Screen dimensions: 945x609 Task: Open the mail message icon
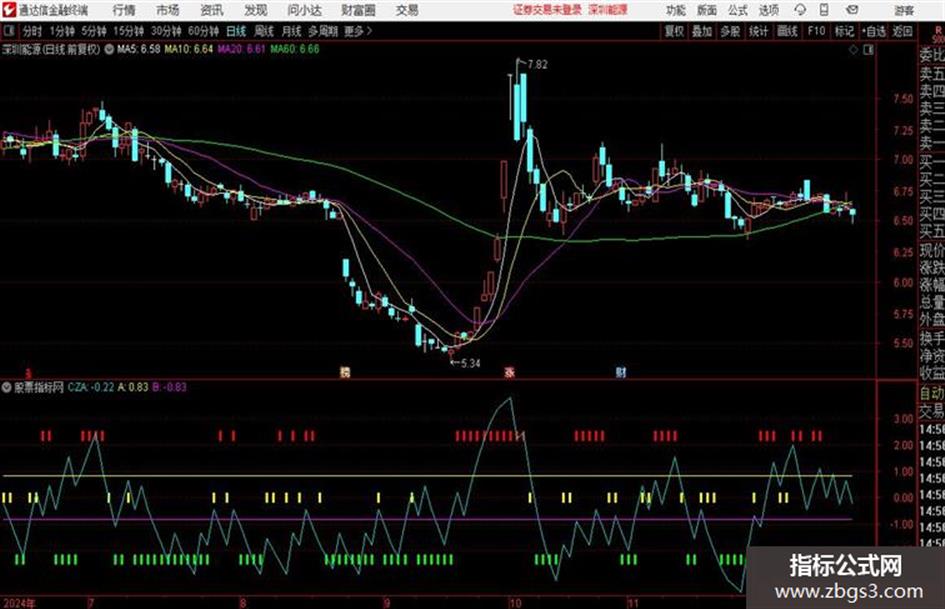(852, 10)
